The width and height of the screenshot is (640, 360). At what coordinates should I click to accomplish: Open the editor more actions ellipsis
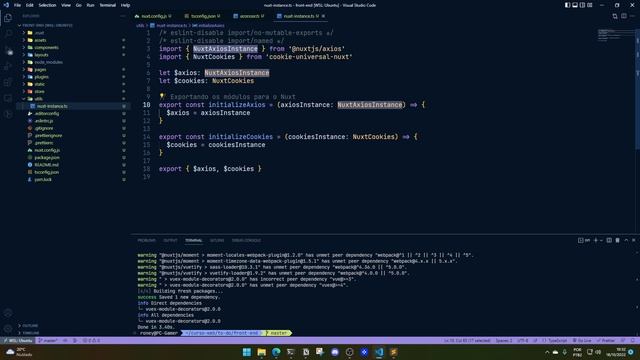(x=632, y=16)
